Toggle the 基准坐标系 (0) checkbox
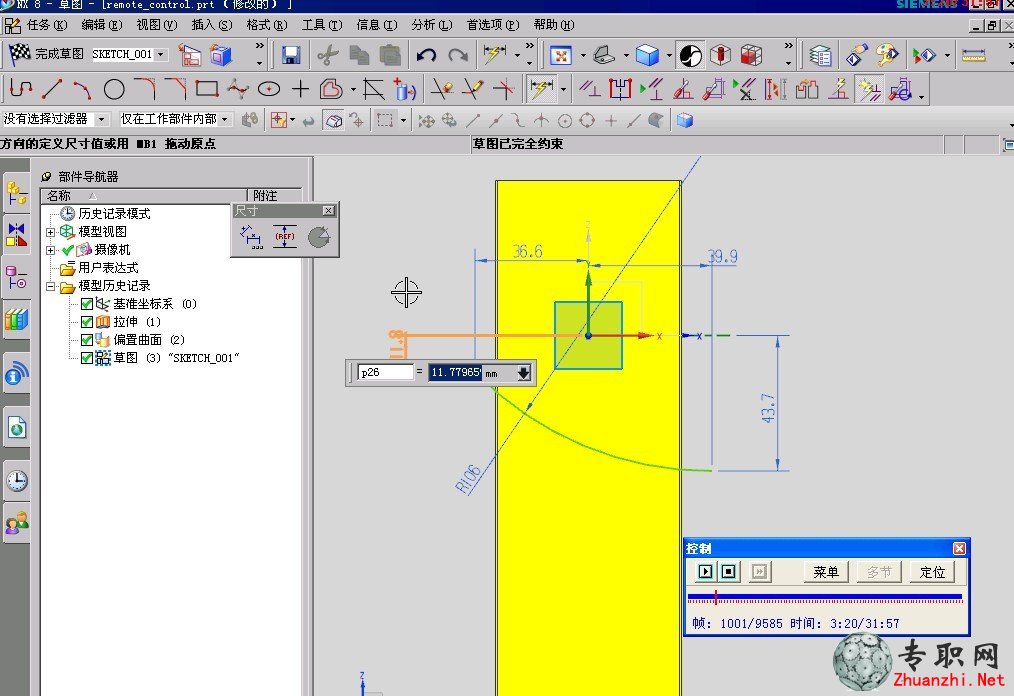The image size is (1014, 696). click(87, 304)
